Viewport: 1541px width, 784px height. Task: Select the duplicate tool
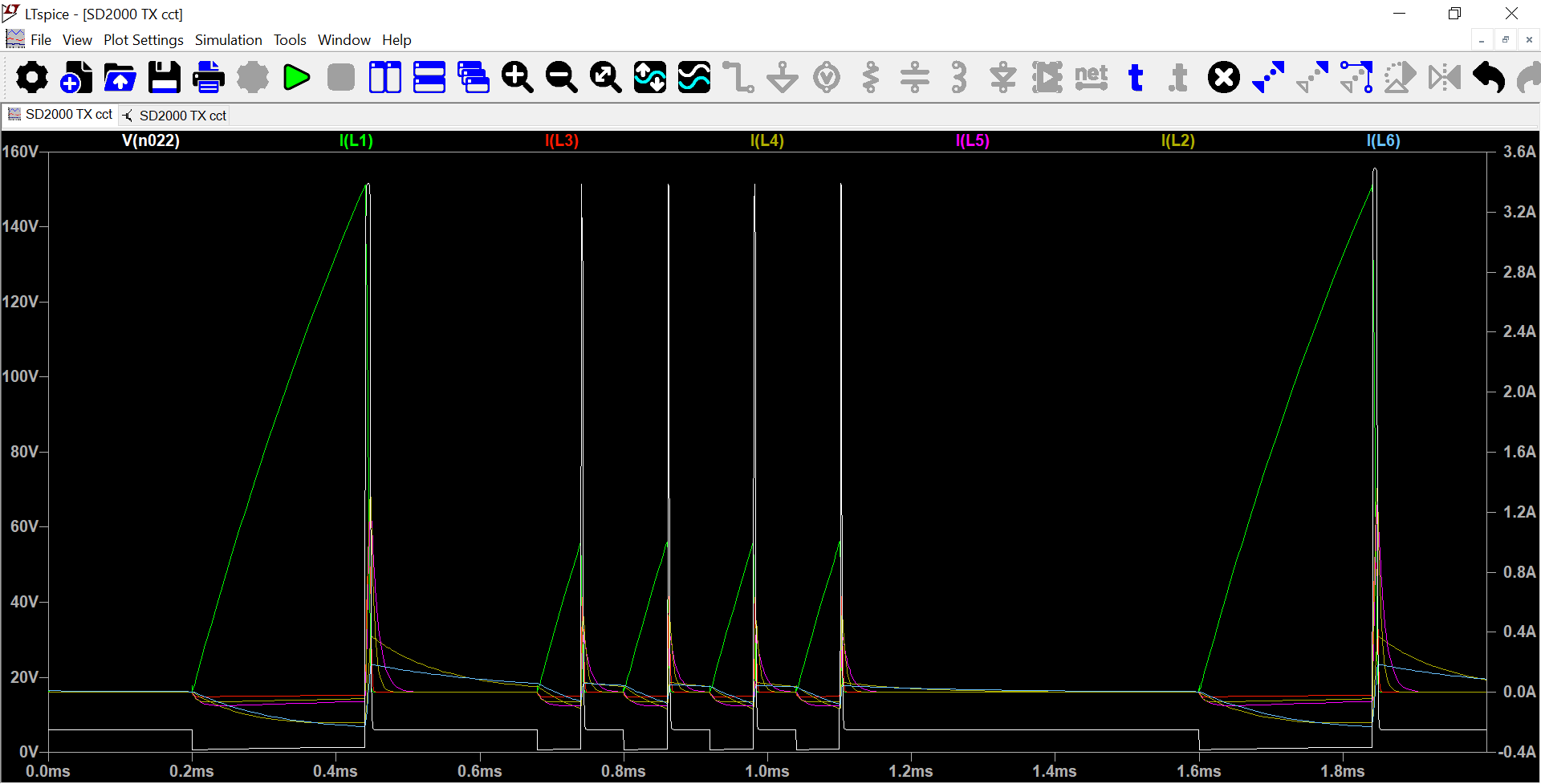1268,78
